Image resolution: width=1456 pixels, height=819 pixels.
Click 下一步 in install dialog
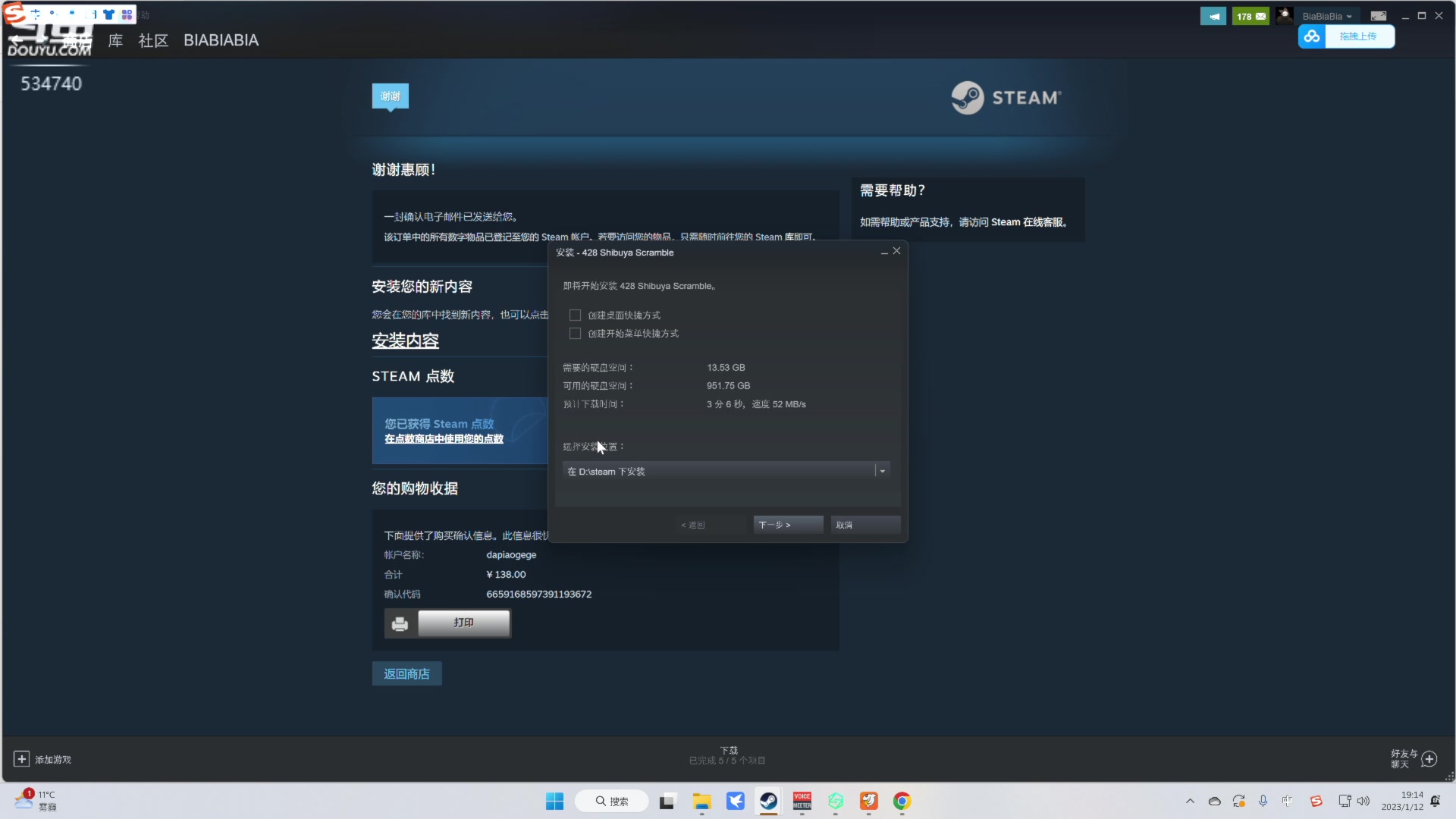coord(788,525)
